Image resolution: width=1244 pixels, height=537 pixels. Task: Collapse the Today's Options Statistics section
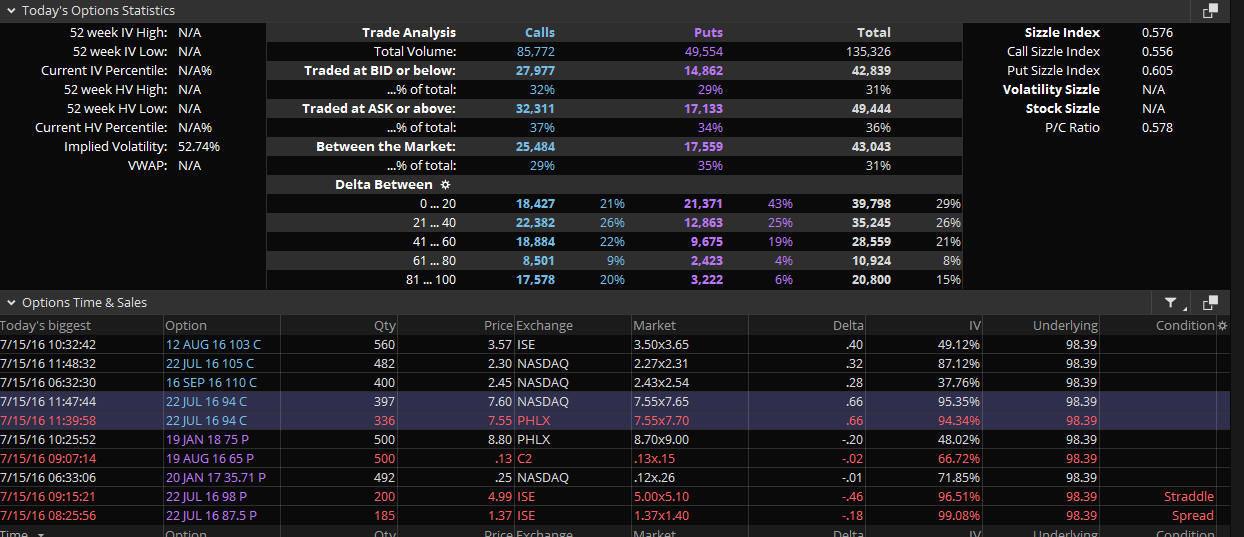[10, 11]
